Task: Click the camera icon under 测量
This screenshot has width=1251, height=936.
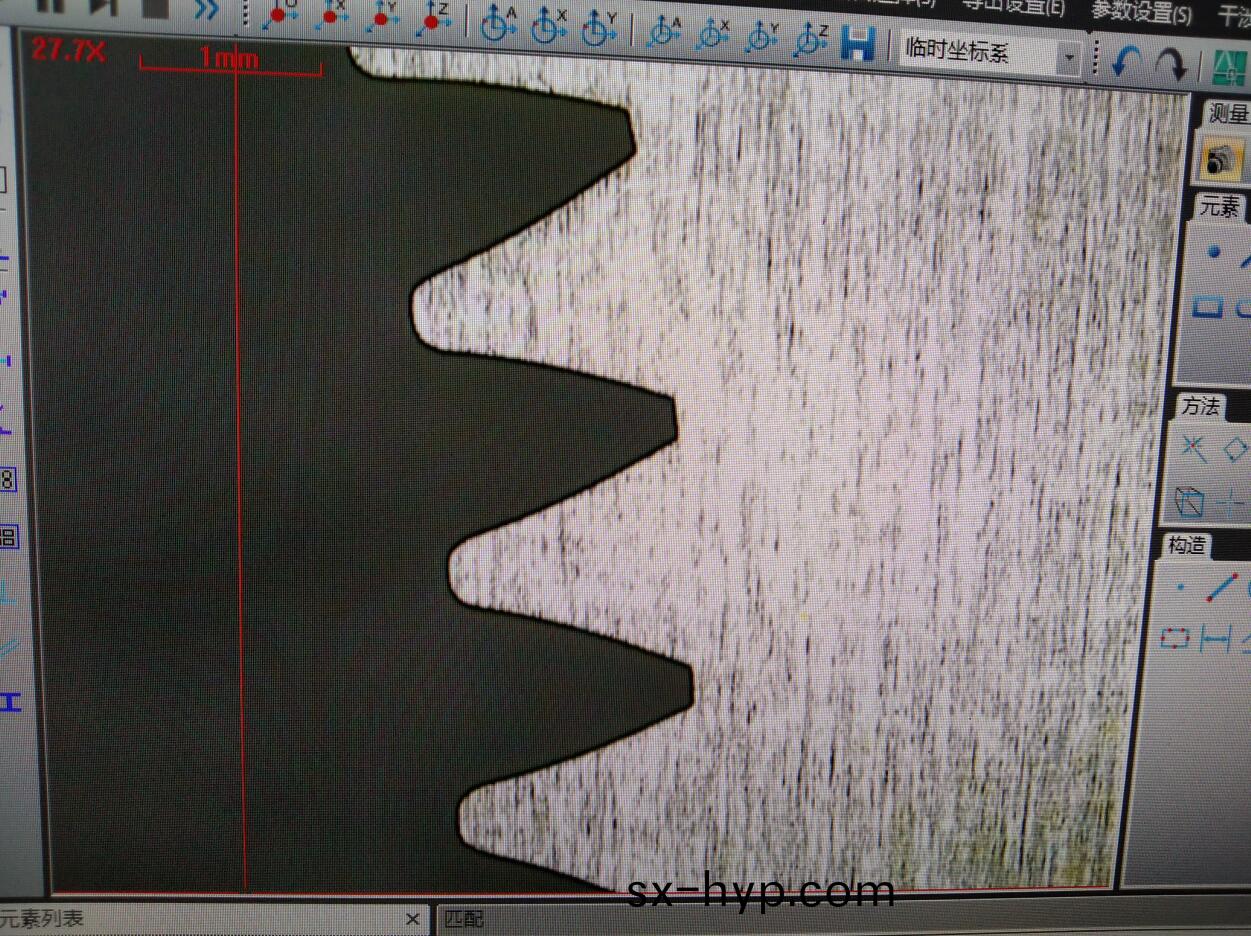Action: pos(1219,159)
